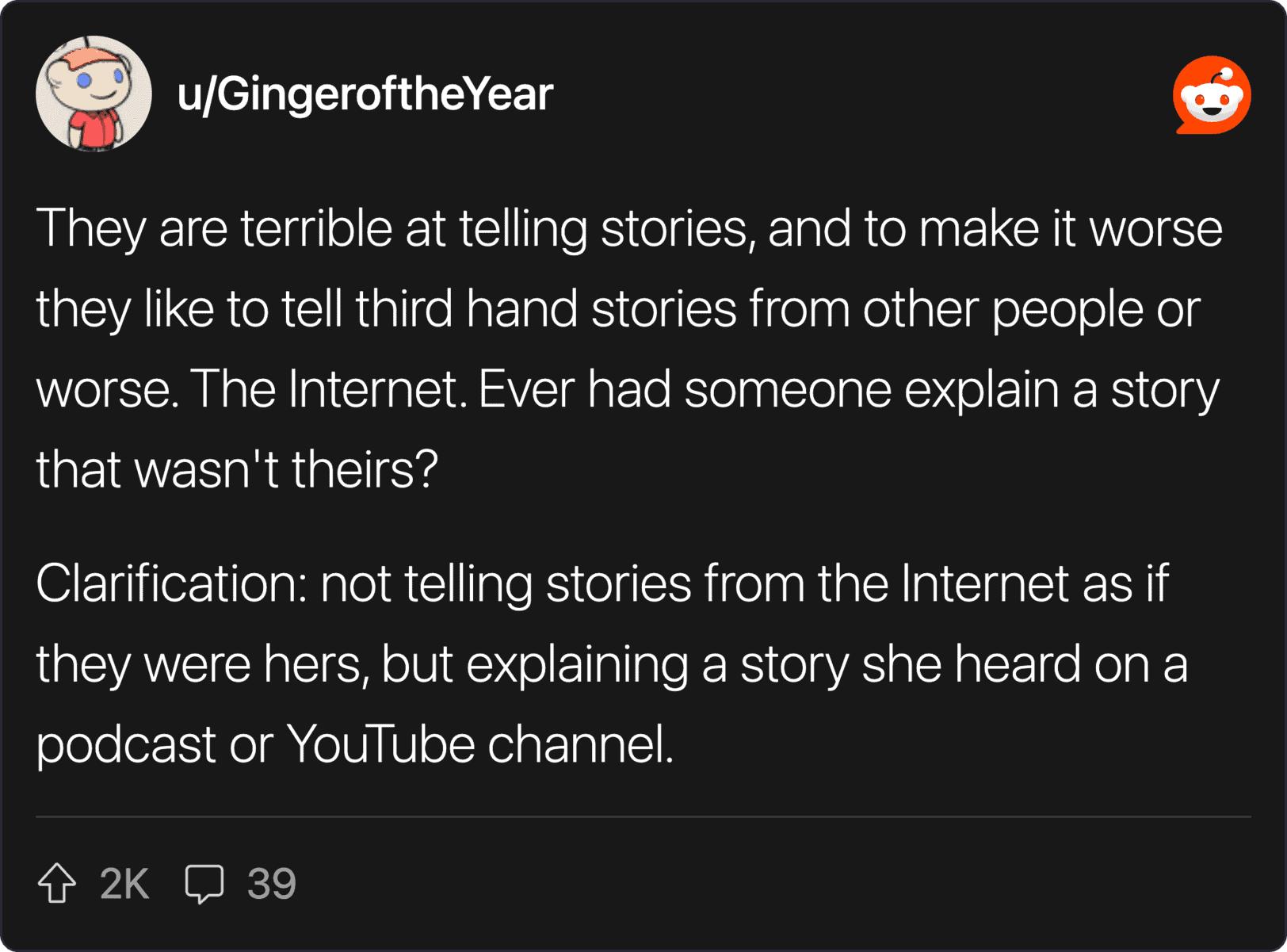This screenshot has height=952, width=1287.
Task: Click the Reddit Snoo logo
Action: pos(1212,95)
